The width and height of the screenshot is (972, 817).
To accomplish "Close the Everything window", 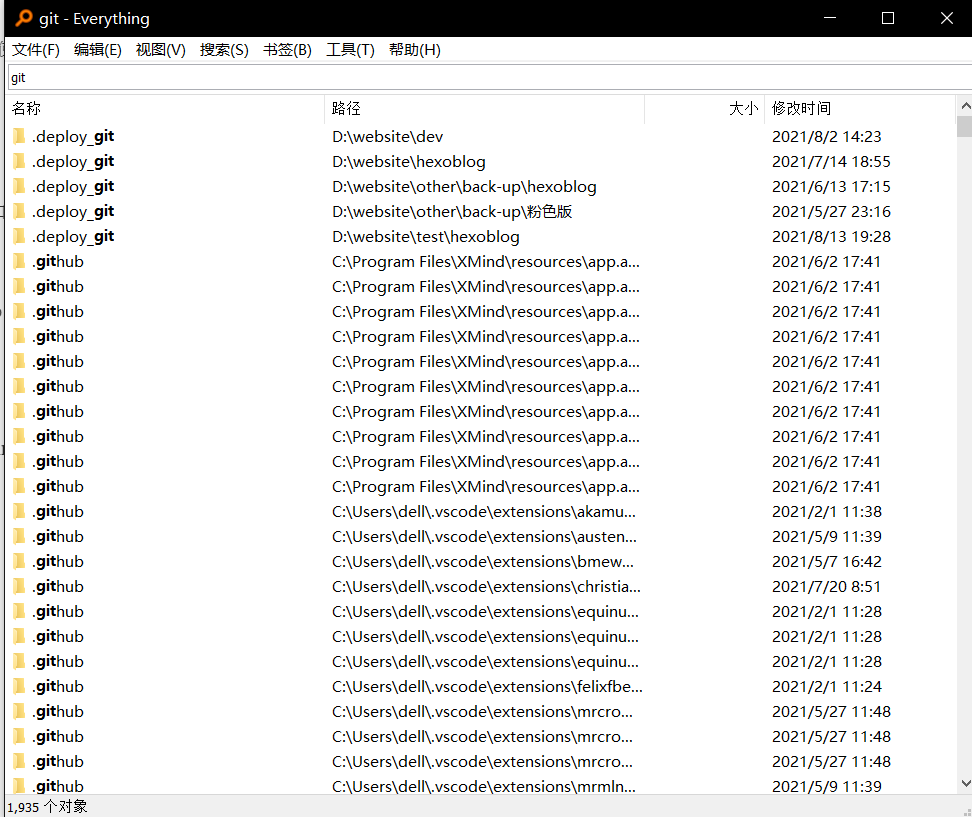I will pos(946,18).
